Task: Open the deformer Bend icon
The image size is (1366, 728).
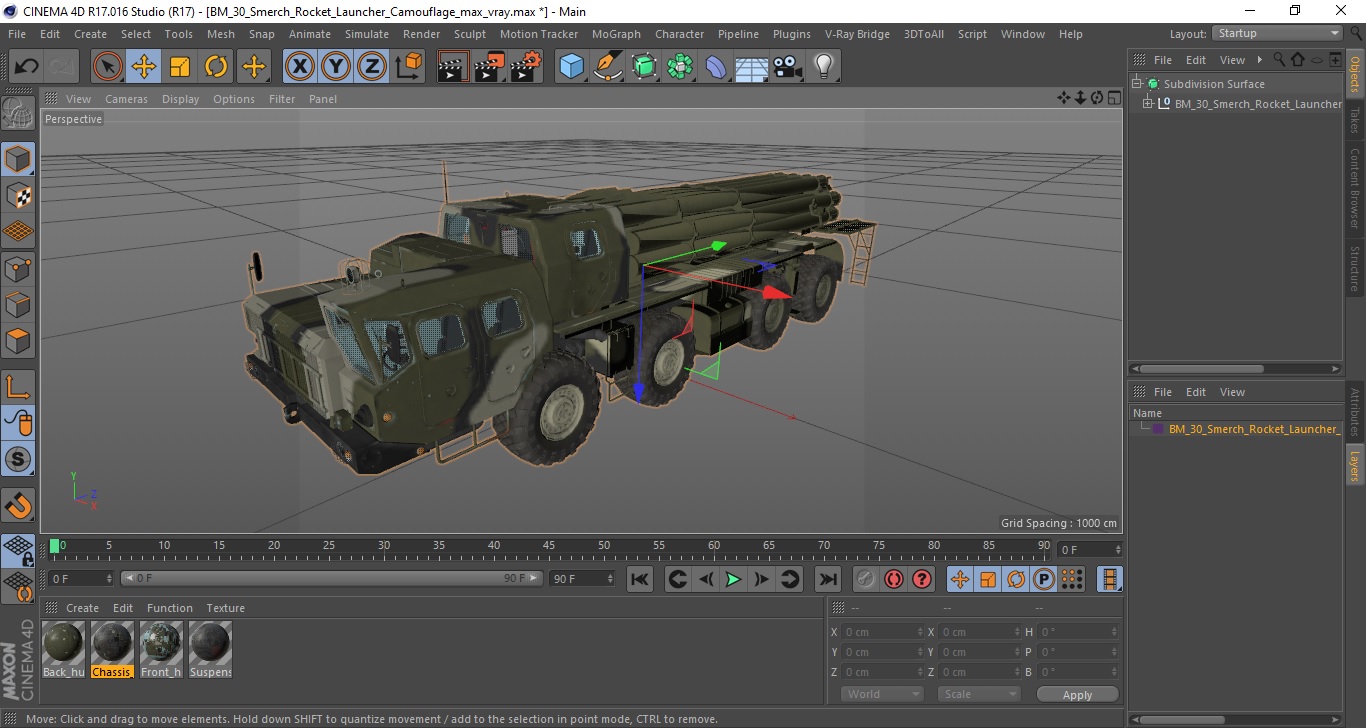Action: [x=716, y=67]
